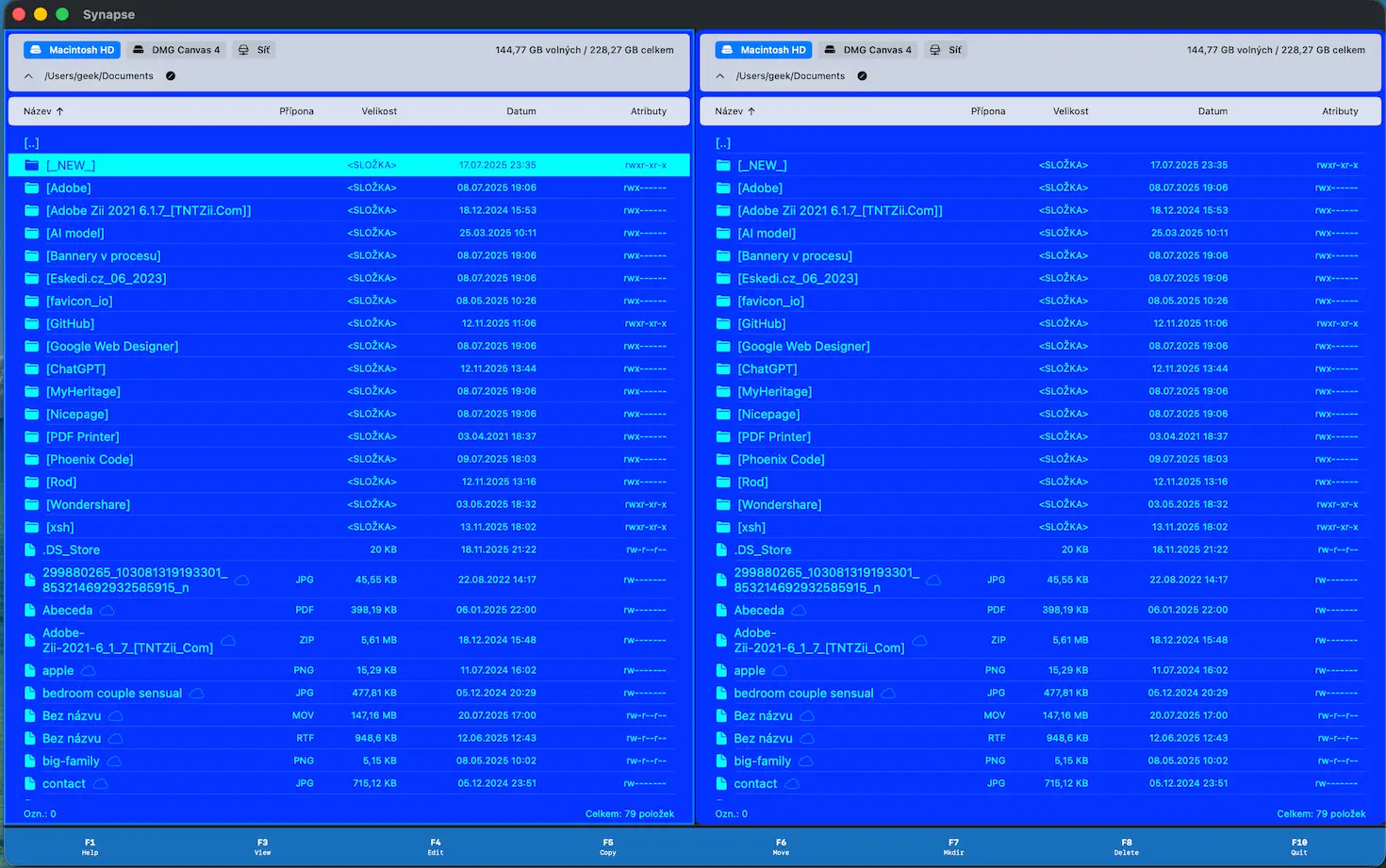Select [Rod] folder icon in right panel
This screenshot has width=1386, height=868.
pos(723,482)
